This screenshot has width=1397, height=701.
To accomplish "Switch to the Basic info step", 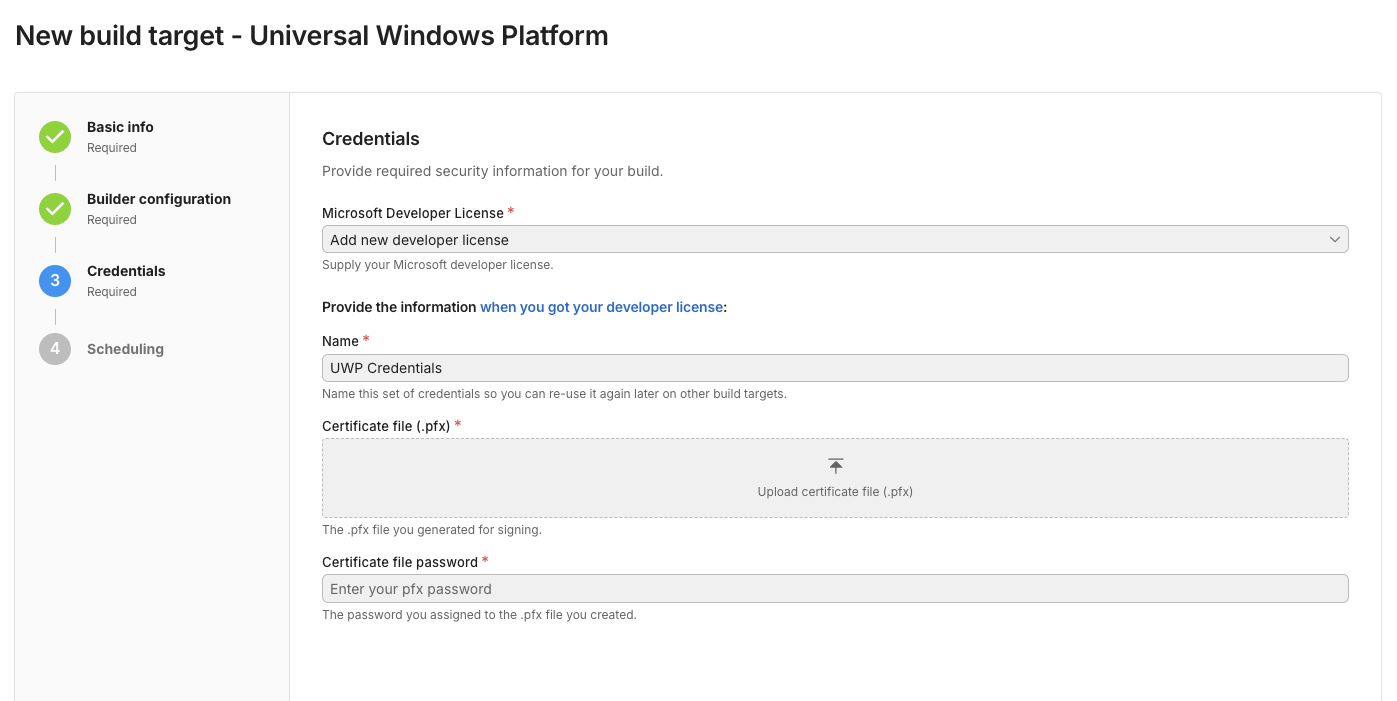I will pos(119,127).
